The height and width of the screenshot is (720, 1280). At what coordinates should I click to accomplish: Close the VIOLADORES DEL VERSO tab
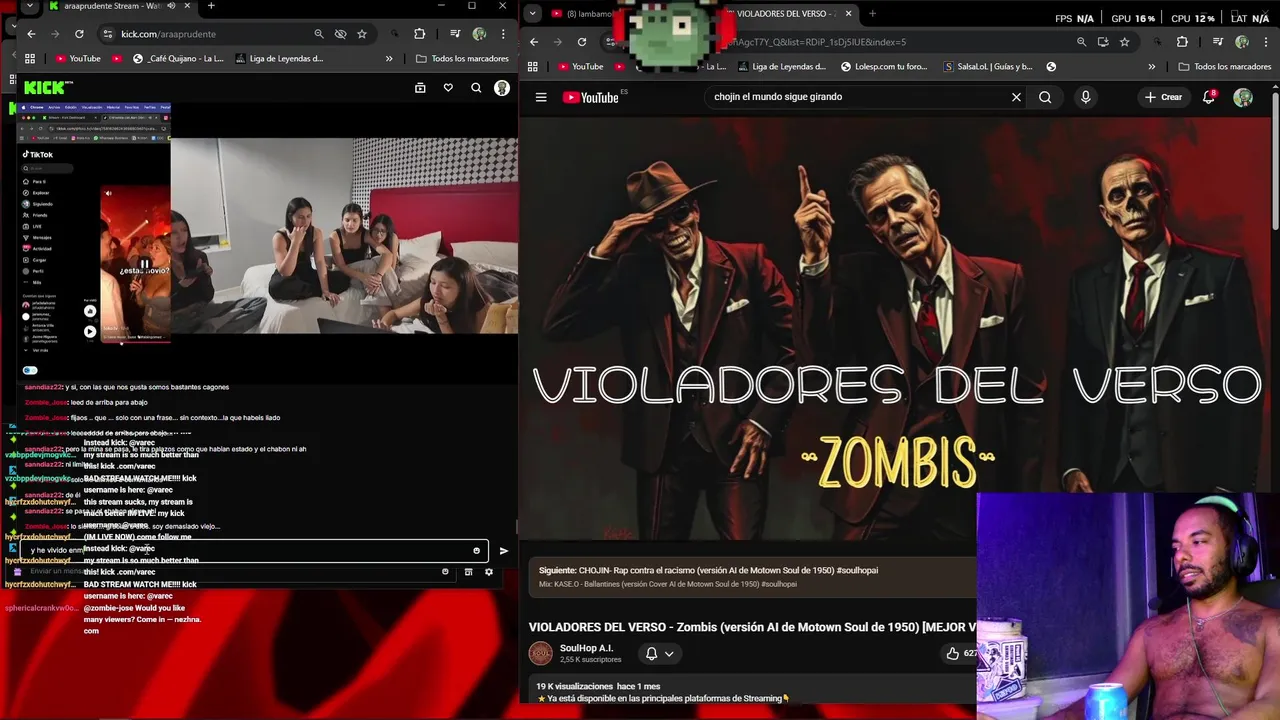pos(849,14)
